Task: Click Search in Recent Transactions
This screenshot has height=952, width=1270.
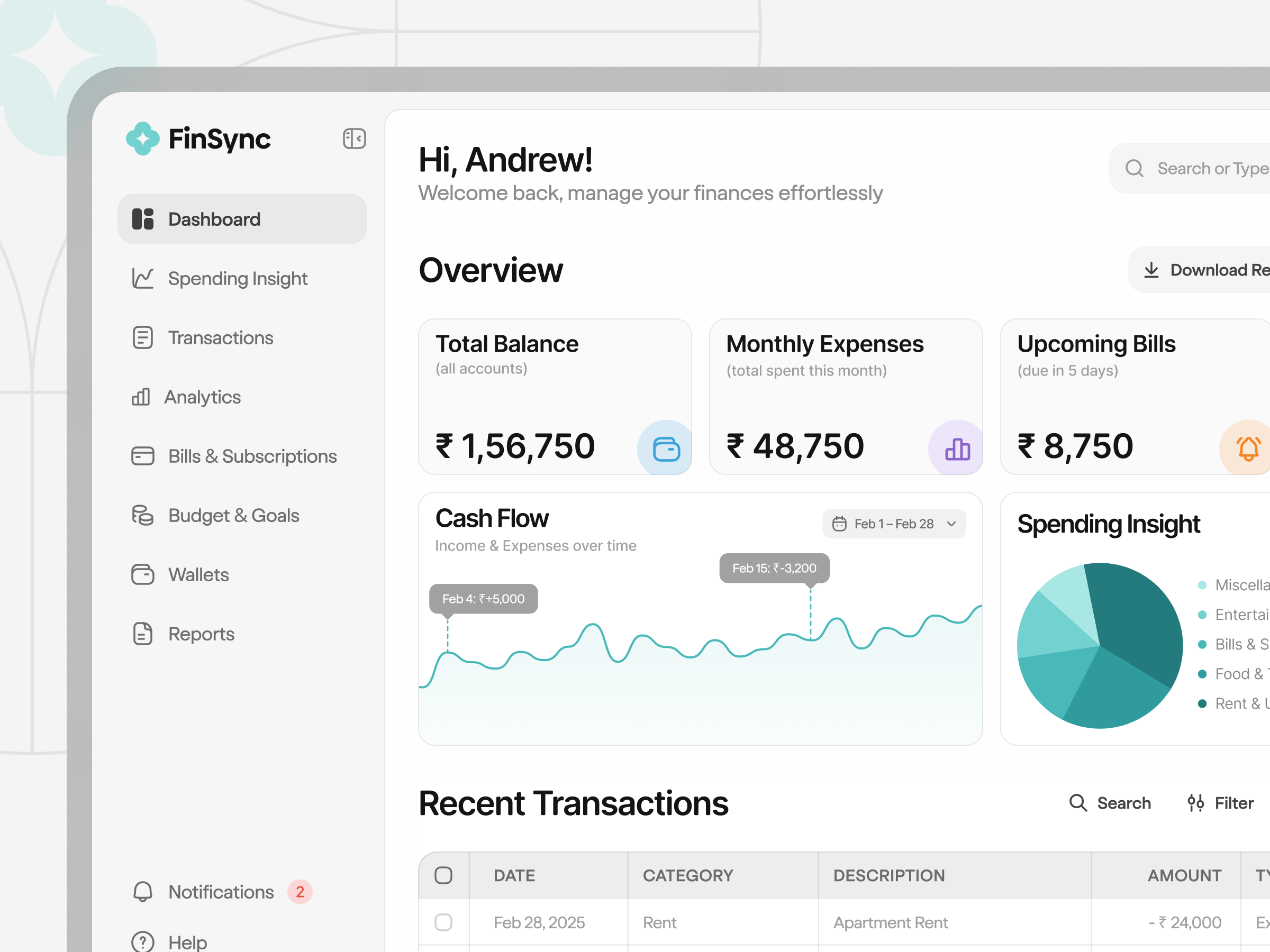Action: [1110, 803]
